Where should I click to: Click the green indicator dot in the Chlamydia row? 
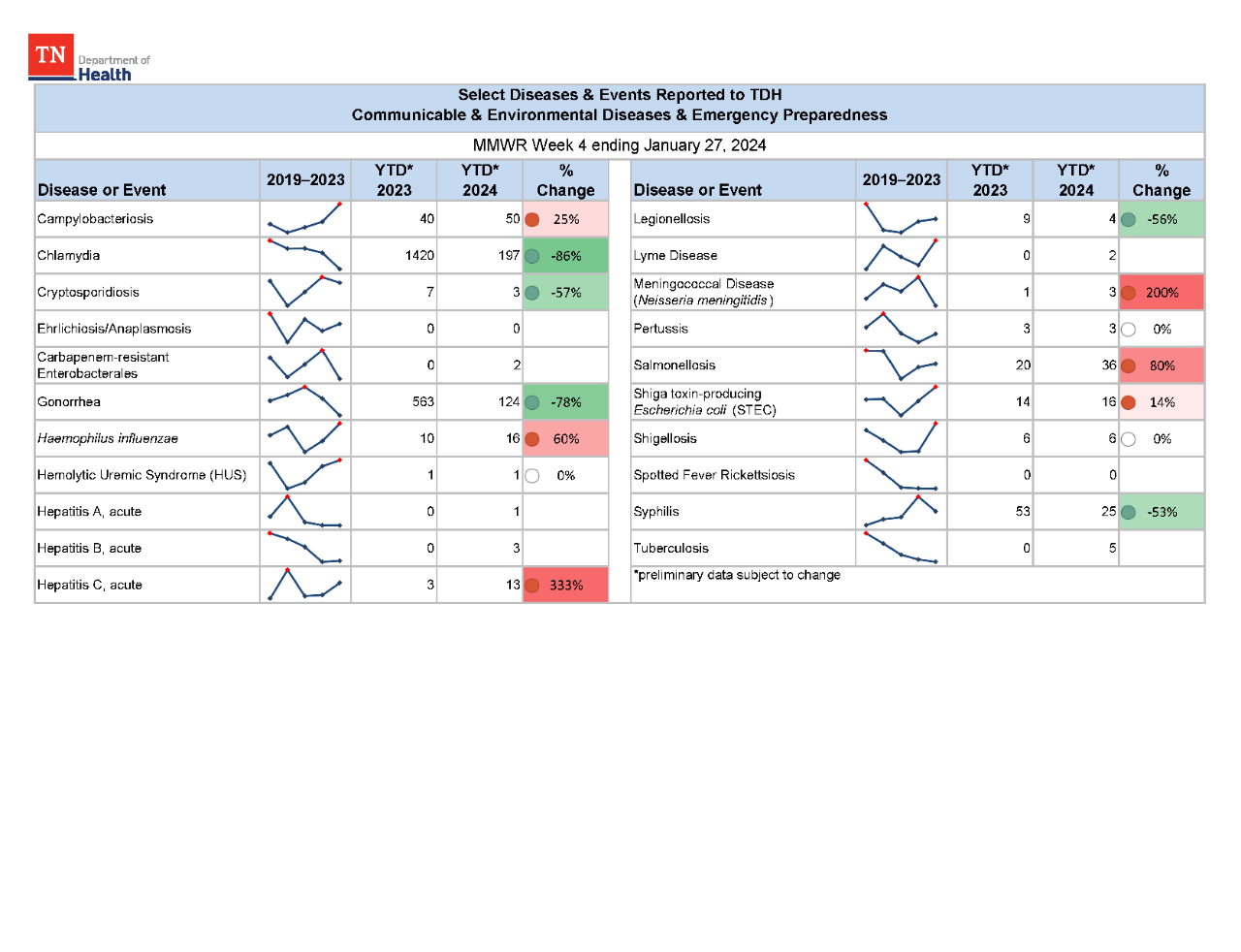tap(532, 256)
